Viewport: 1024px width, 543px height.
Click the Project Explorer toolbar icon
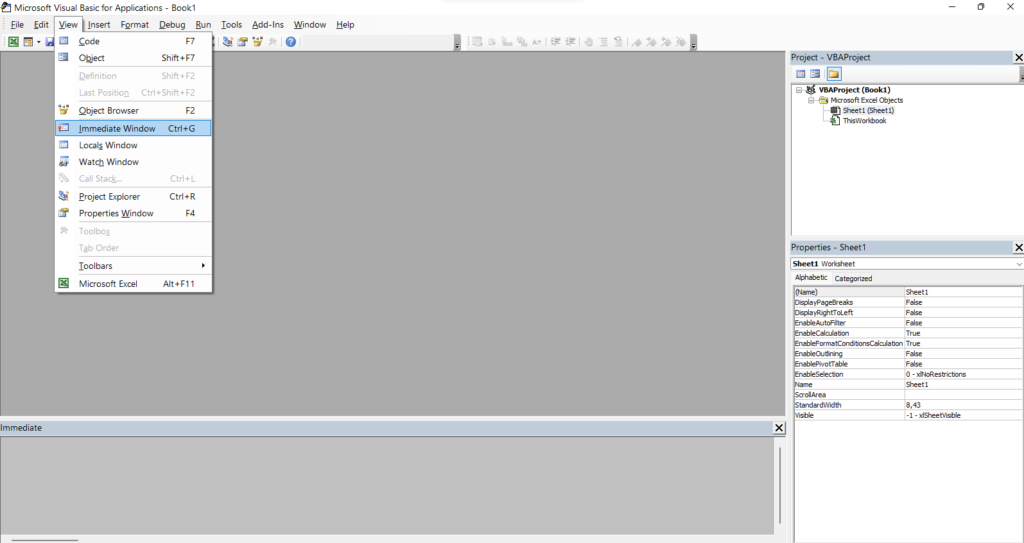[x=227, y=42]
